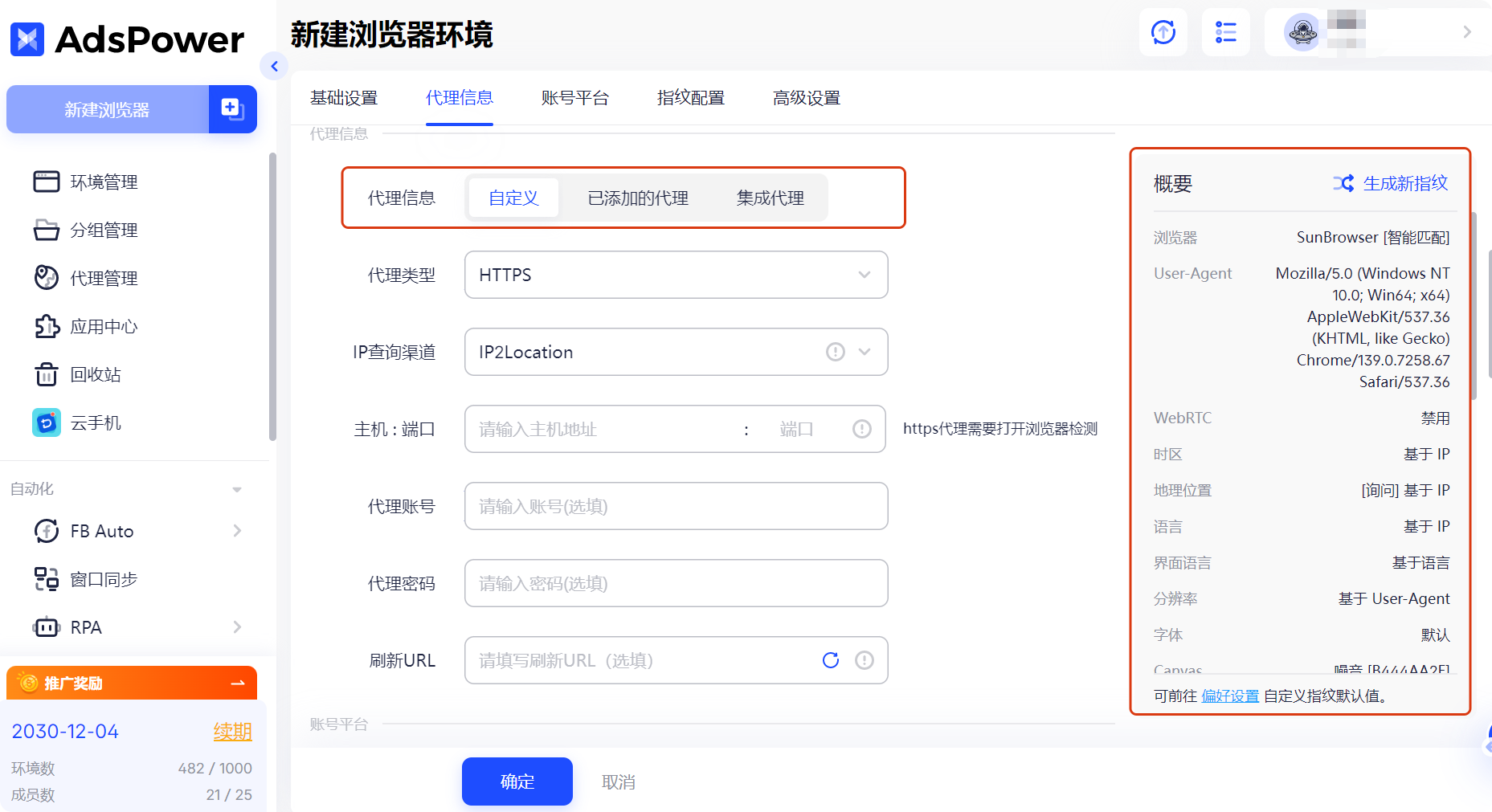Select the 自定义 proxy option
Image resolution: width=1492 pixels, height=812 pixels.
(513, 198)
